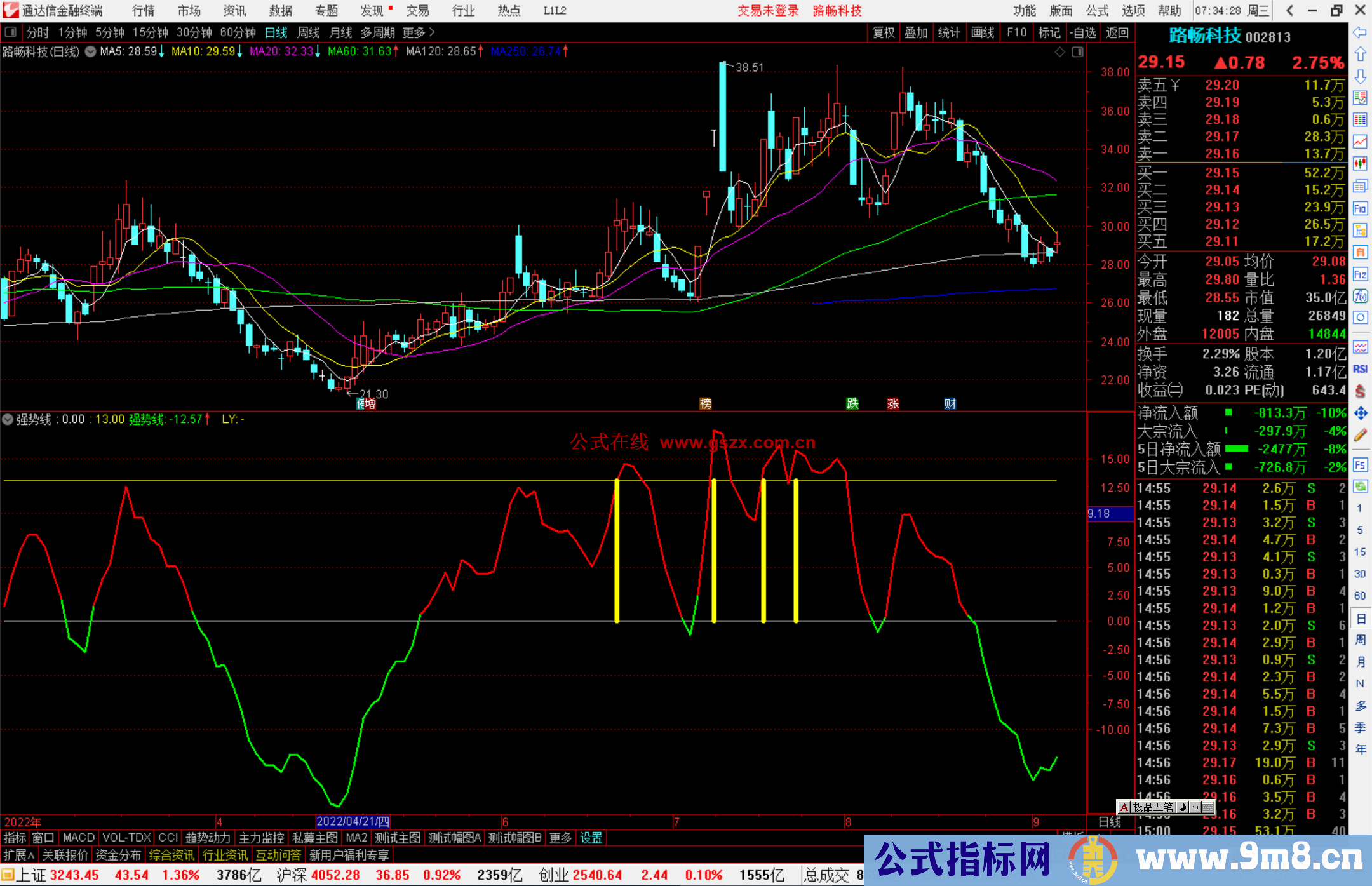
Task: Toggle the circle icon beside 路畅科技(日线)
Action: click(x=90, y=51)
